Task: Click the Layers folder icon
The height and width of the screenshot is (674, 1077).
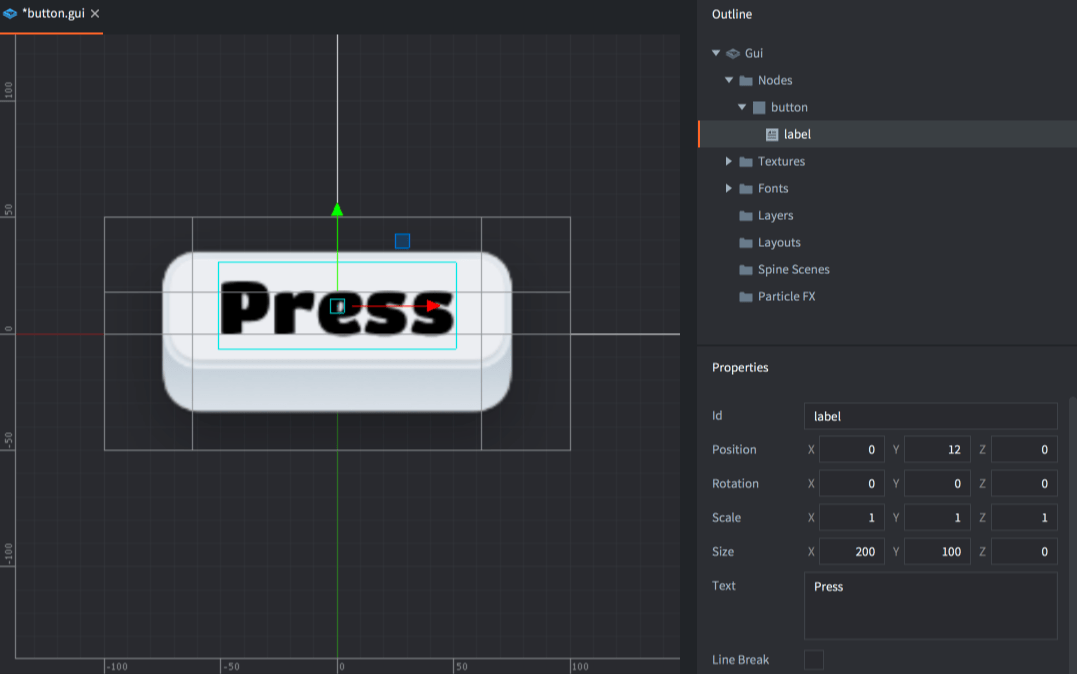Action: point(746,215)
